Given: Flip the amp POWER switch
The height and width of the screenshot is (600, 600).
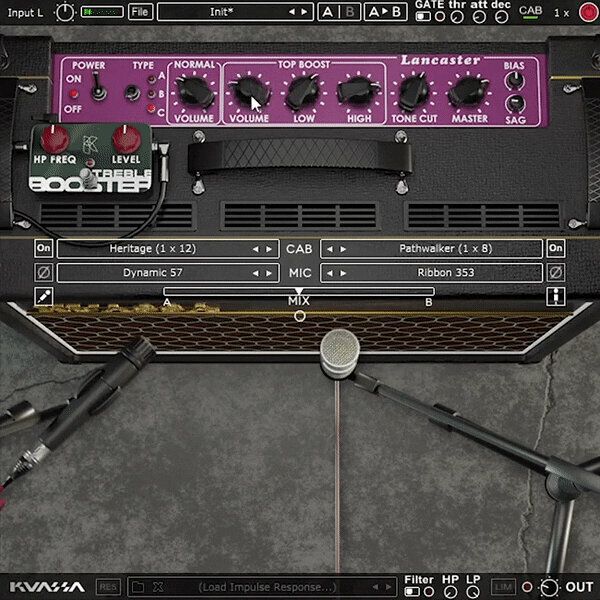Looking at the screenshot, I should [98, 91].
